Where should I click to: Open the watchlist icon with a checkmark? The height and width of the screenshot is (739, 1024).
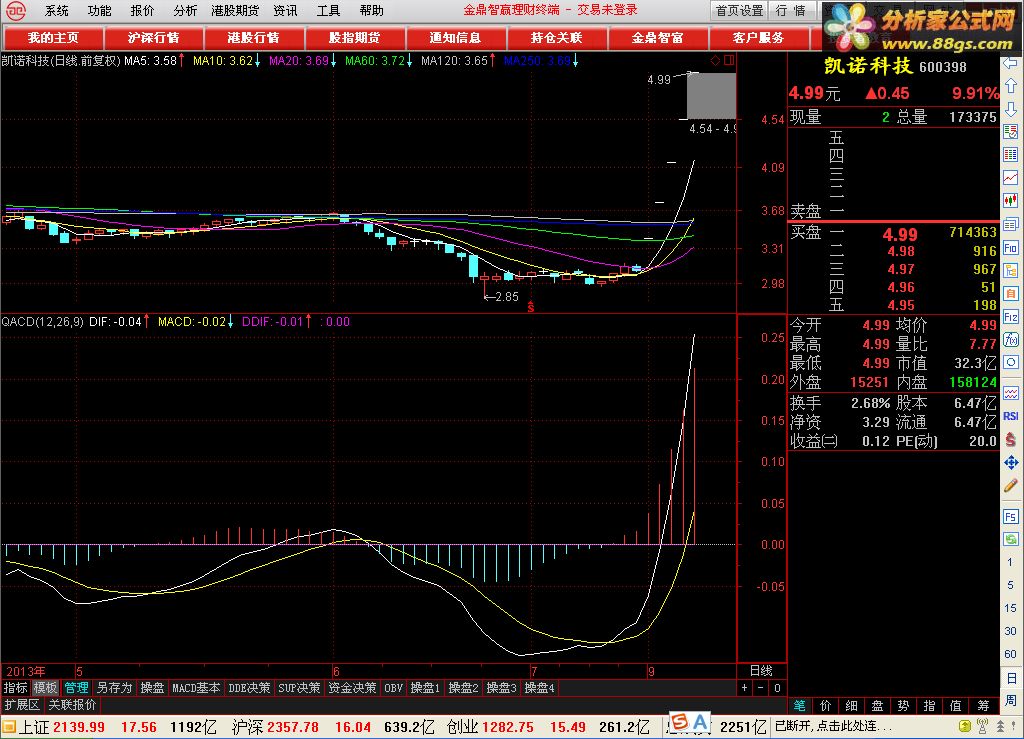pos(1010,132)
